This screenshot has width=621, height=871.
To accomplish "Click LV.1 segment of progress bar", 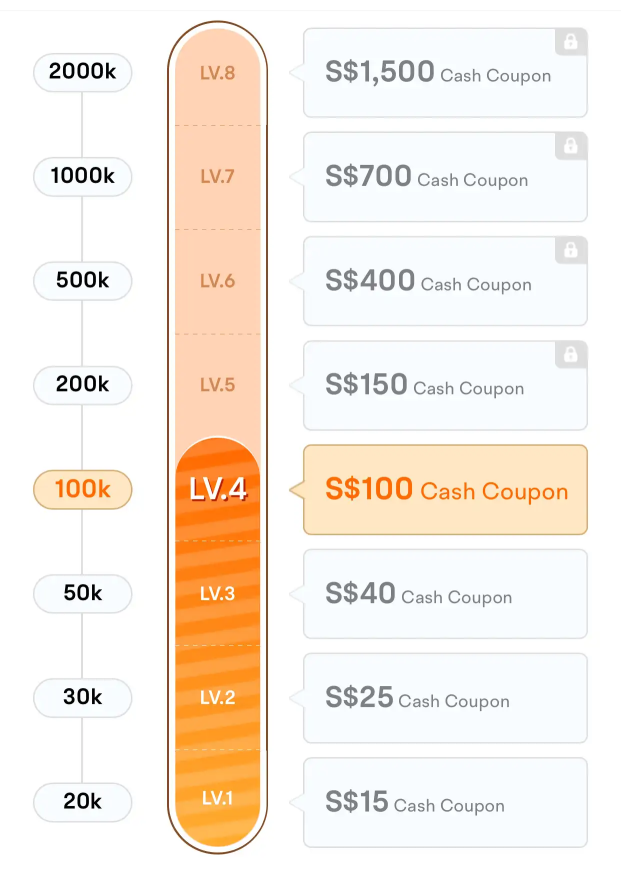I will [218, 798].
